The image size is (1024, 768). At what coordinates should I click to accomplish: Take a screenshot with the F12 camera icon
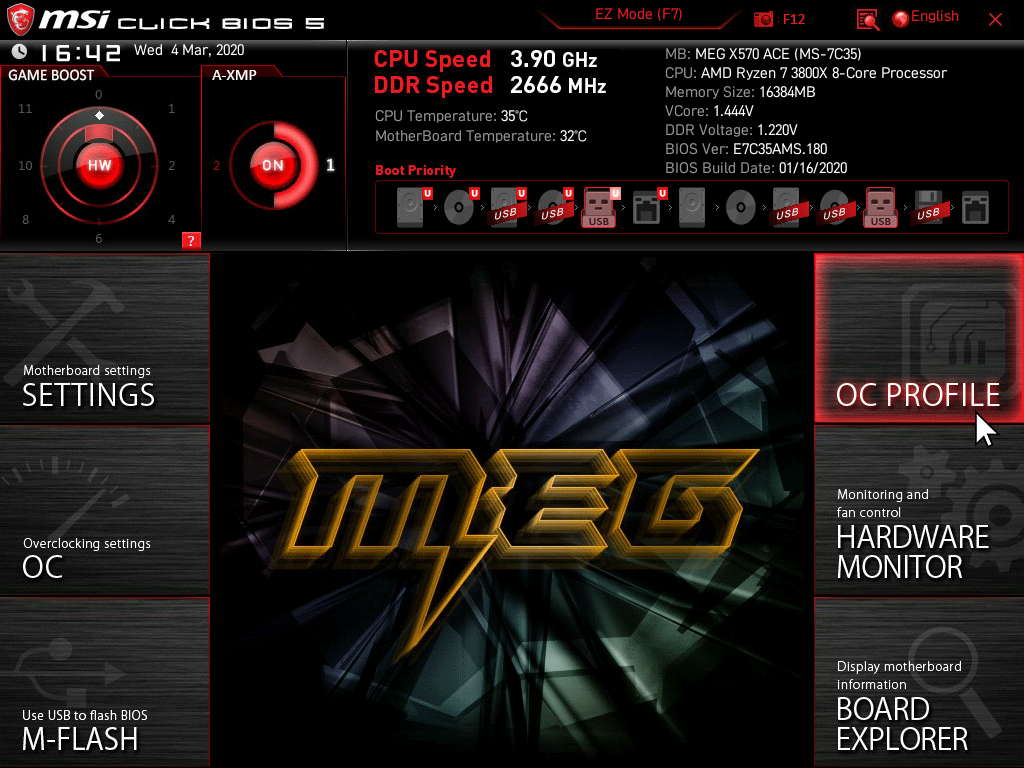tap(763, 20)
